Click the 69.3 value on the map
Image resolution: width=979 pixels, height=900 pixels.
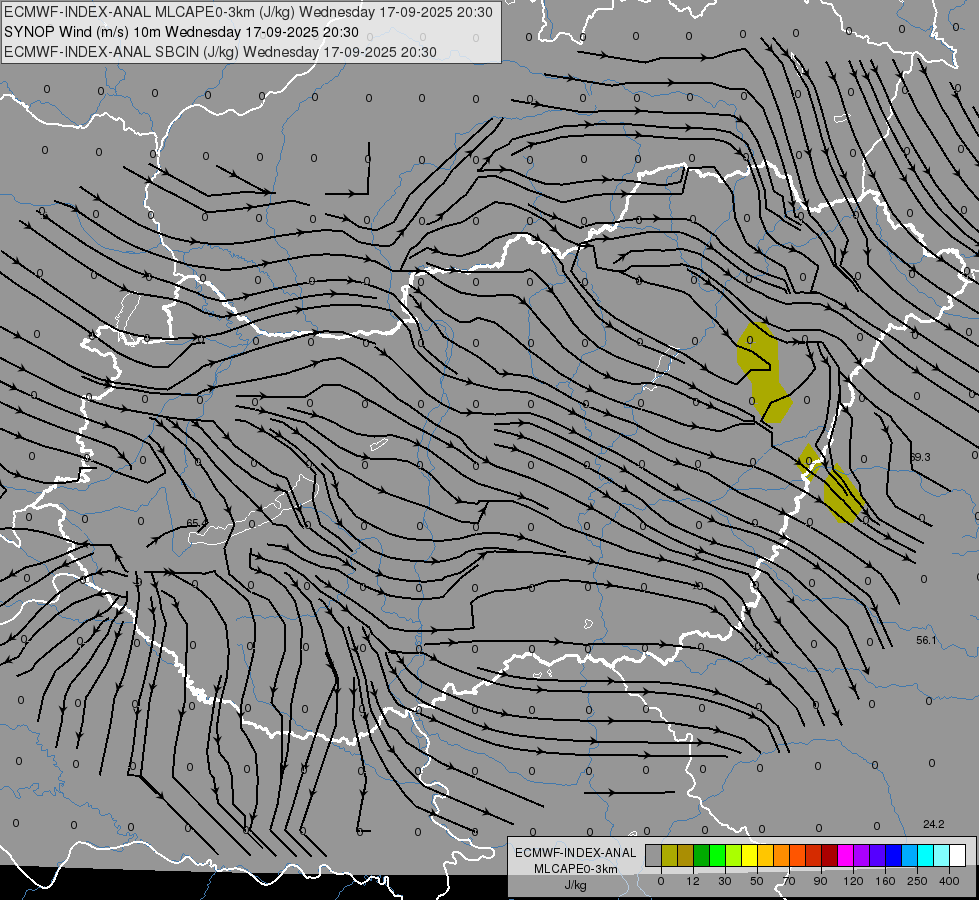click(x=920, y=457)
